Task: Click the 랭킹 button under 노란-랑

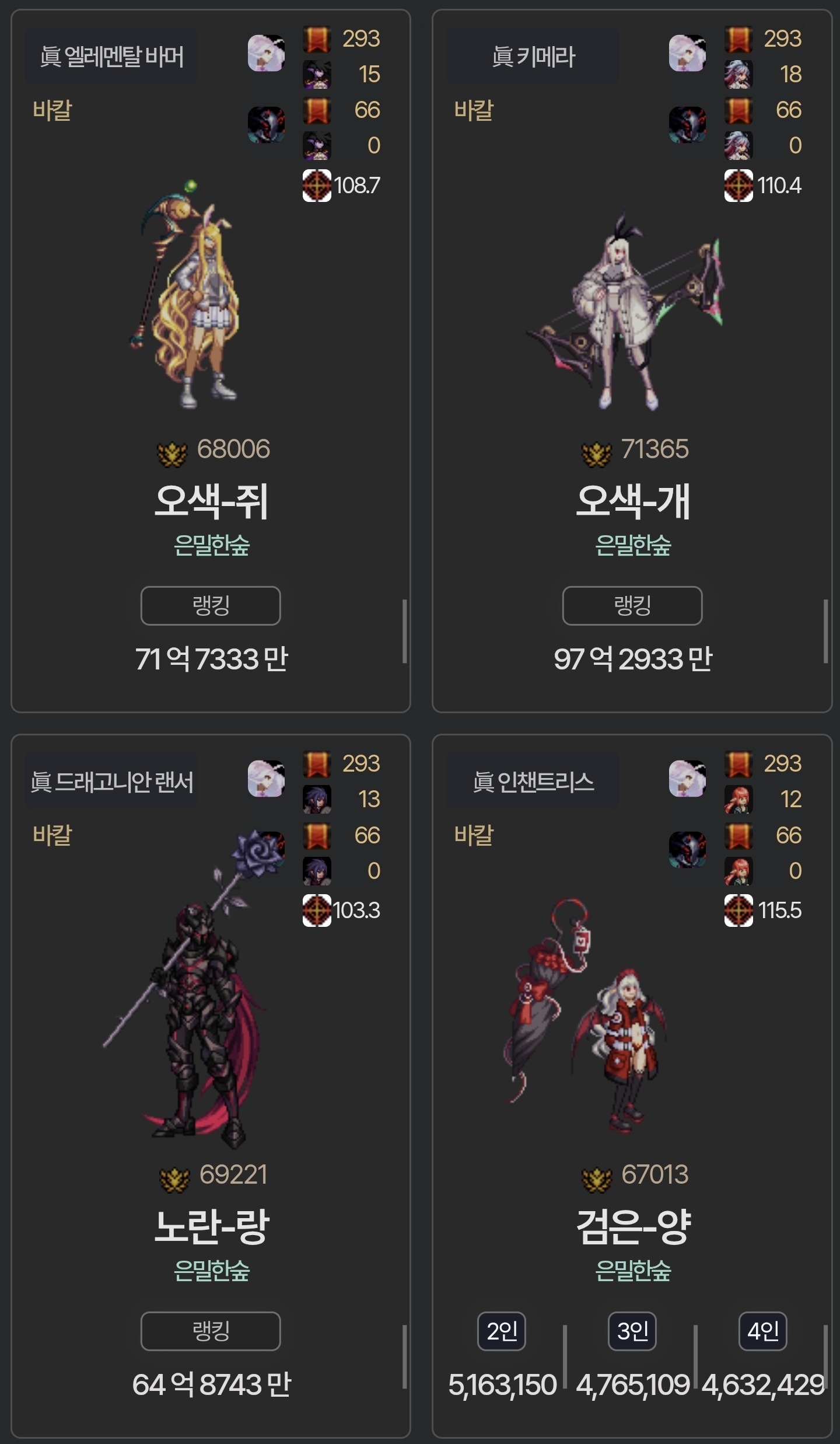Action: click(211, 1331)
